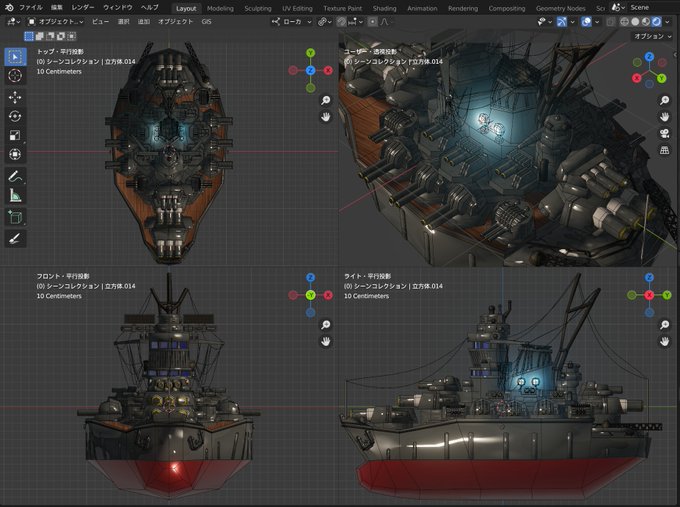Open the レンダー menu
The width and height of the screenshot is (680, 507).
[82, 7]
